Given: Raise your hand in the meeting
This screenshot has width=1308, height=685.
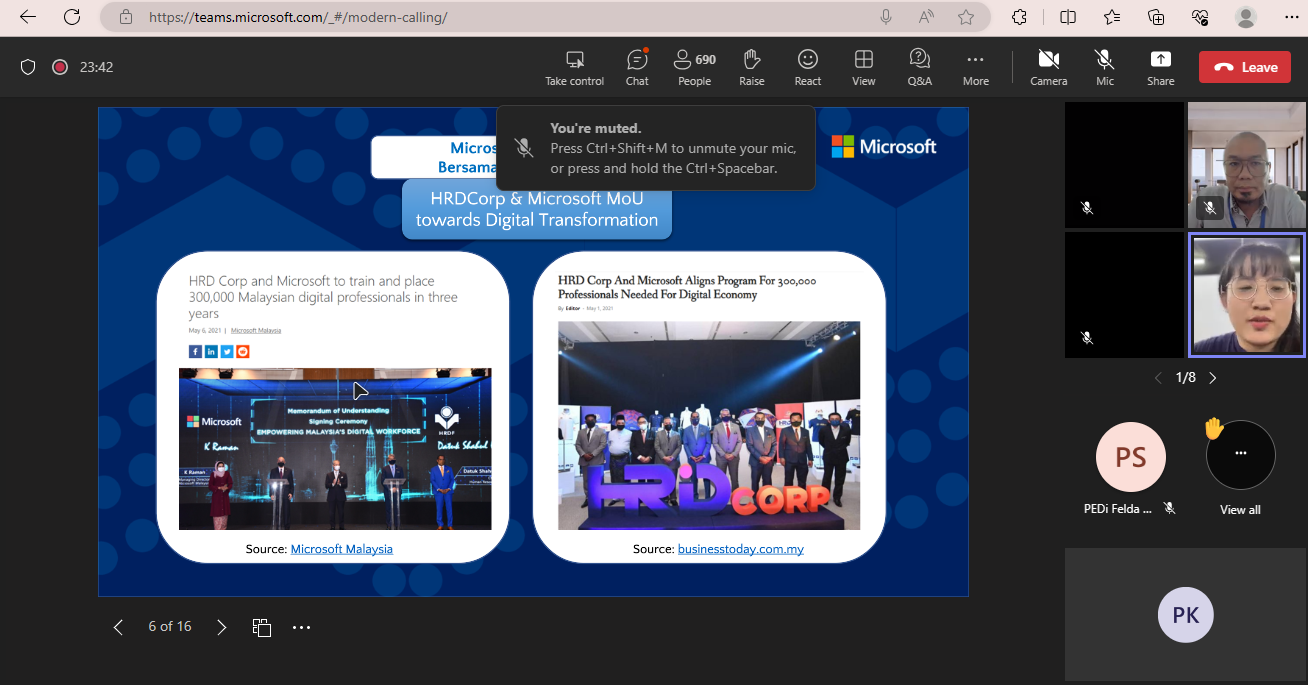Looking at the screenshot, I should pos(751,67).
